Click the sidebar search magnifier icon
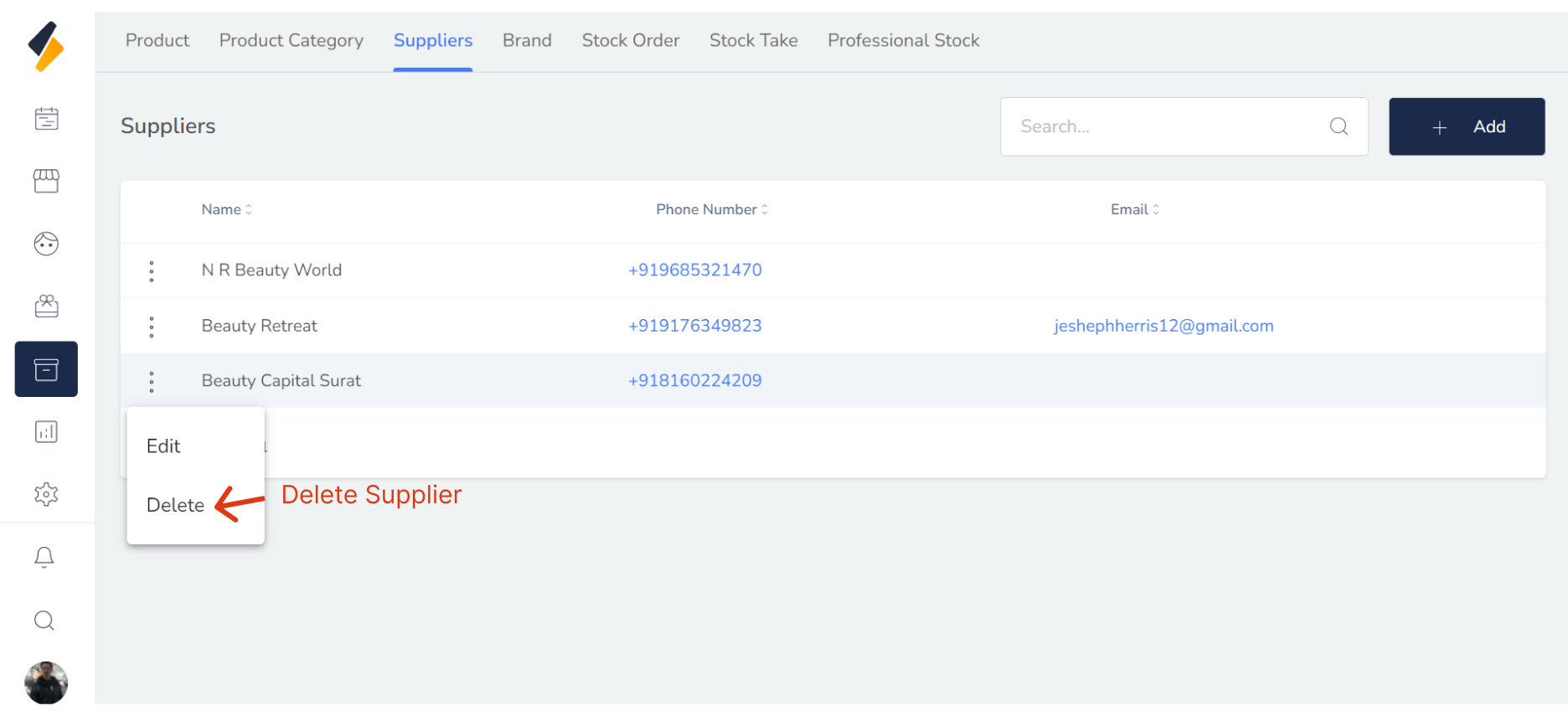 pos(44,621)
